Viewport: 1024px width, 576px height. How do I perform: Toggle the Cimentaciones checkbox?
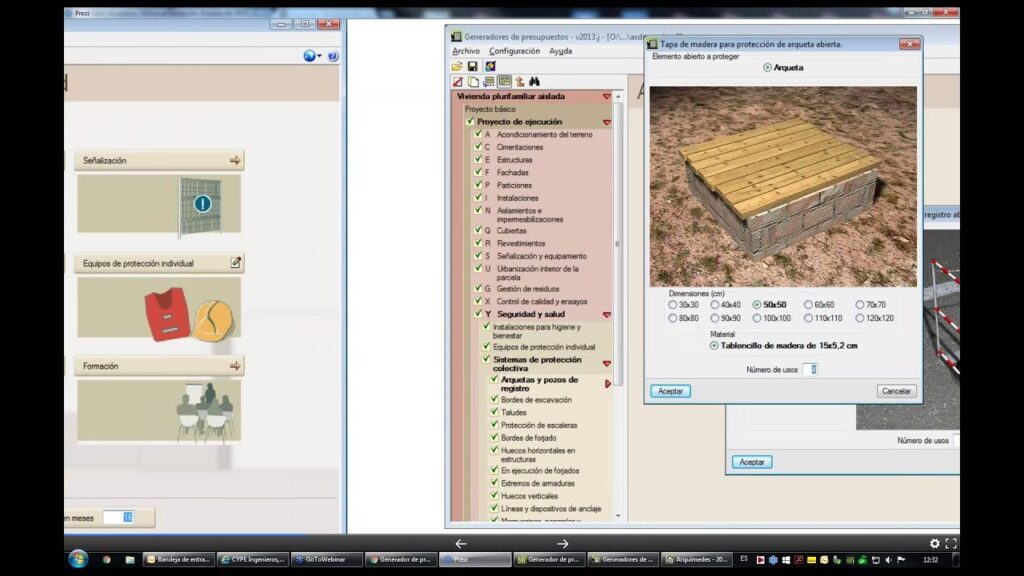click(478, 147)
